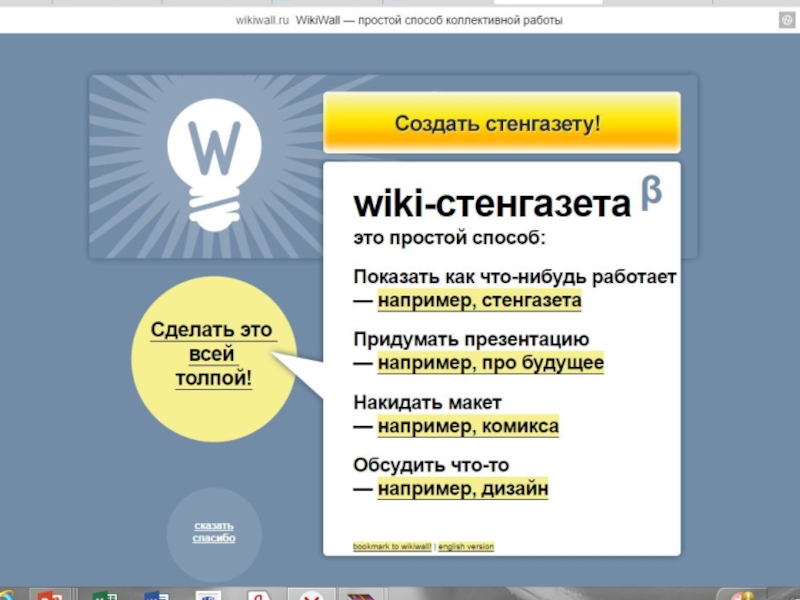This screenshot has height=600, width=800.
Task: Click the wiki-стенгазета heading
Action: tap(492, 204)
